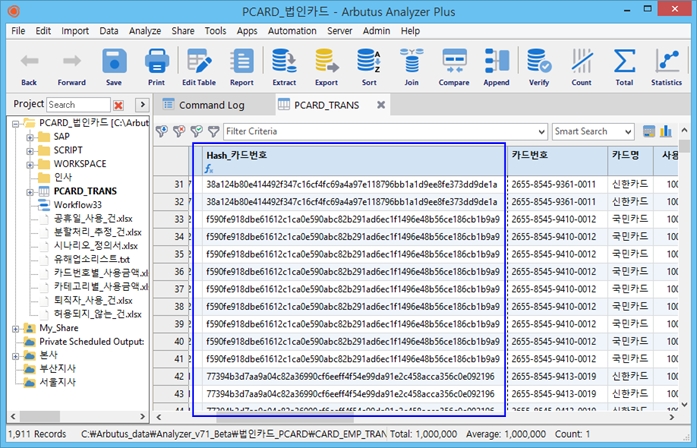Click the 카드번호 column header
Viewport: 697px width, 448px height.
pos(557,160)
